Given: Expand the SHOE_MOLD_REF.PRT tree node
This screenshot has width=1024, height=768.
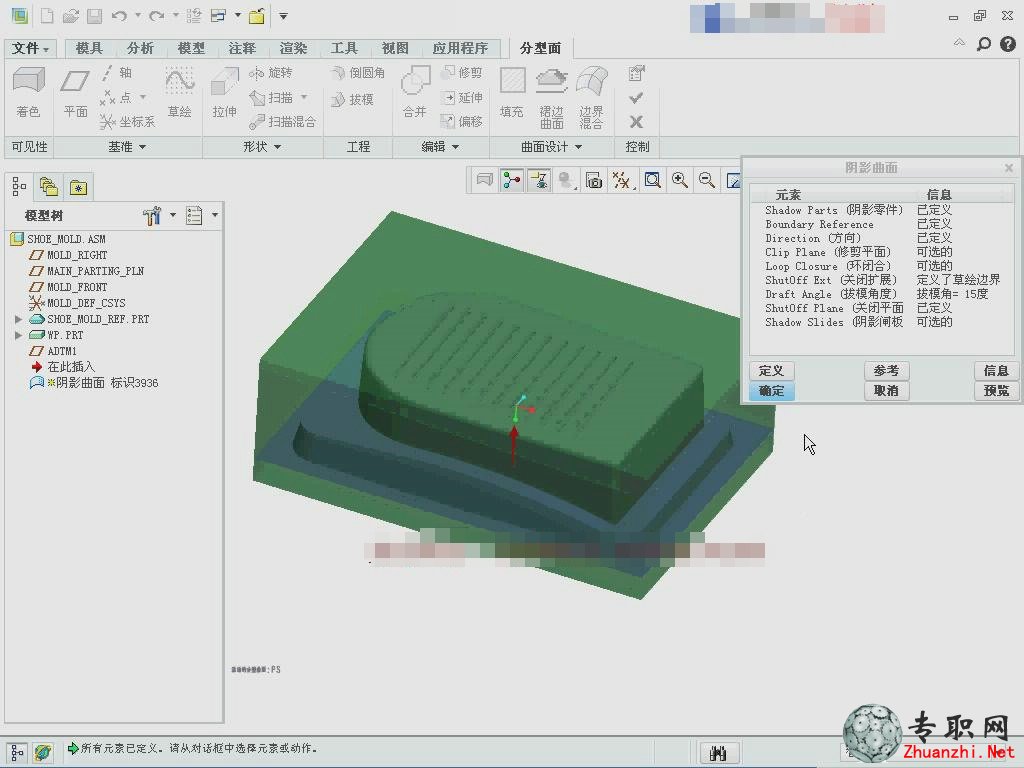Looking at the screenshot, I should (18, 319).
